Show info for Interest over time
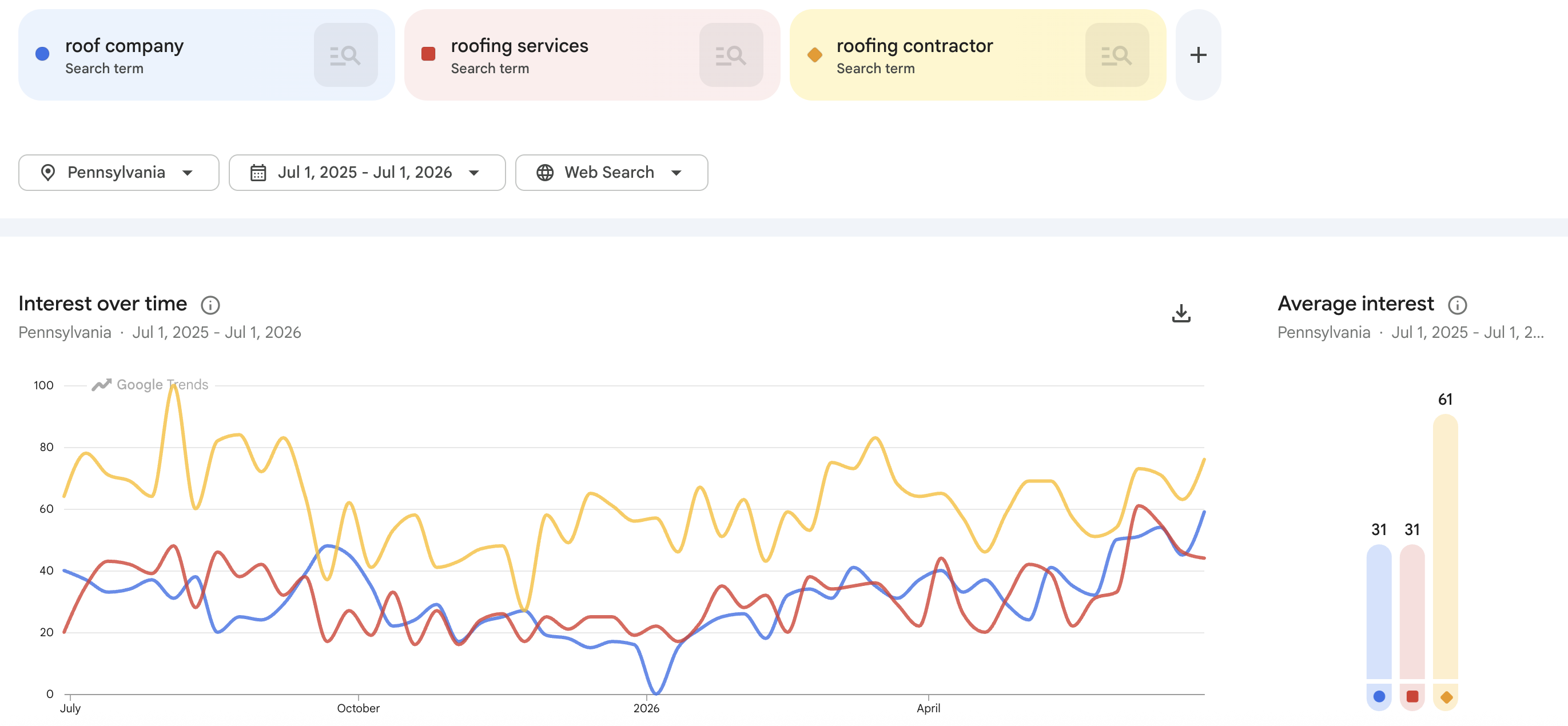Viewport: 1568px width, 726px height. pyautogui.click(x=210, y=305)
